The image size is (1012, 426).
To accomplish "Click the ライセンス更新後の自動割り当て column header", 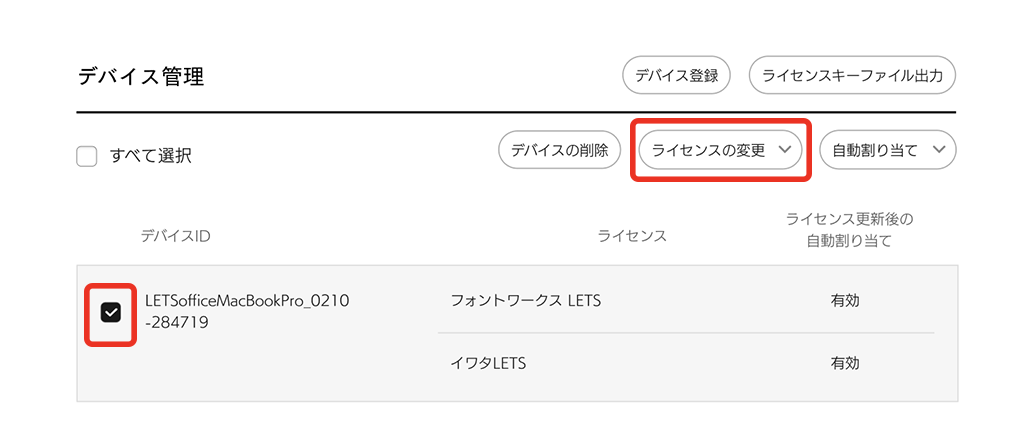I will [x=850, y=229].
